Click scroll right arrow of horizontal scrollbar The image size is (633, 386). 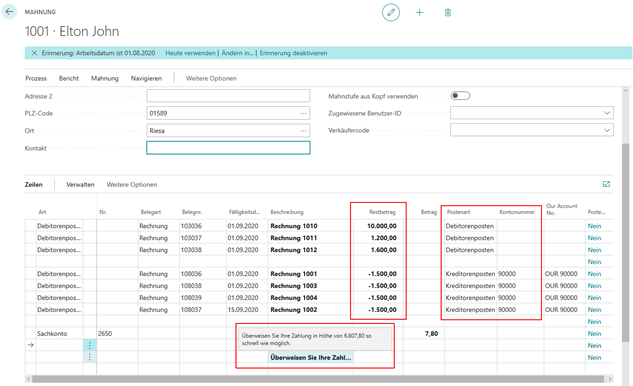610,379
